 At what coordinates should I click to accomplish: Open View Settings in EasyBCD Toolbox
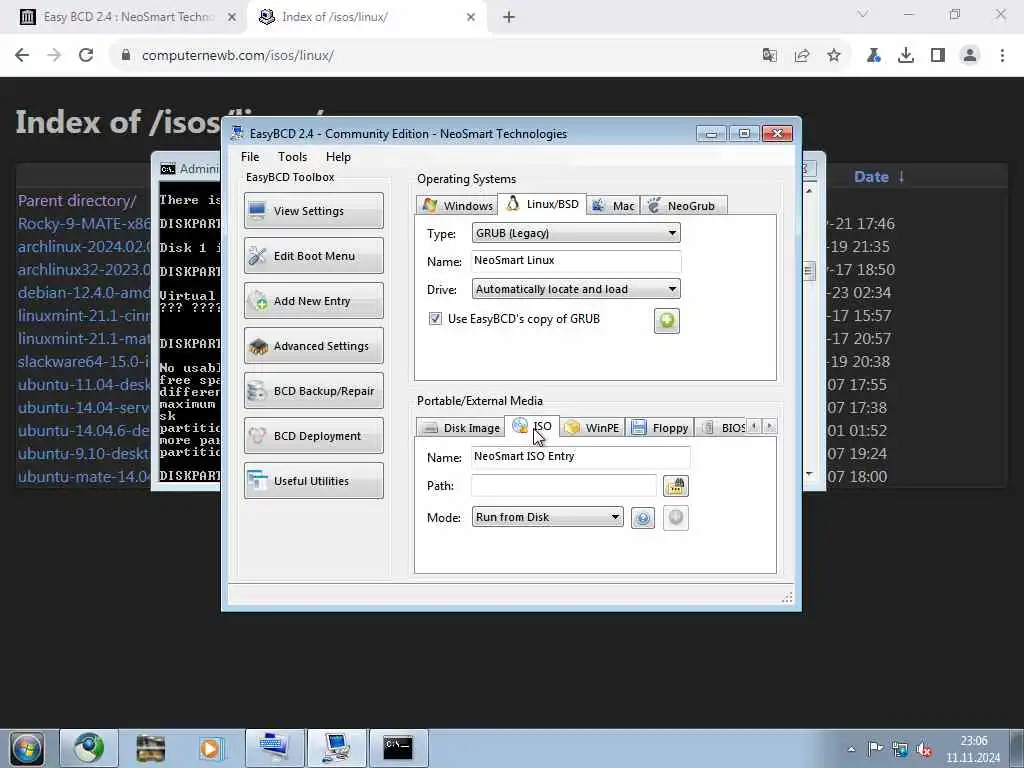point(313,210)
